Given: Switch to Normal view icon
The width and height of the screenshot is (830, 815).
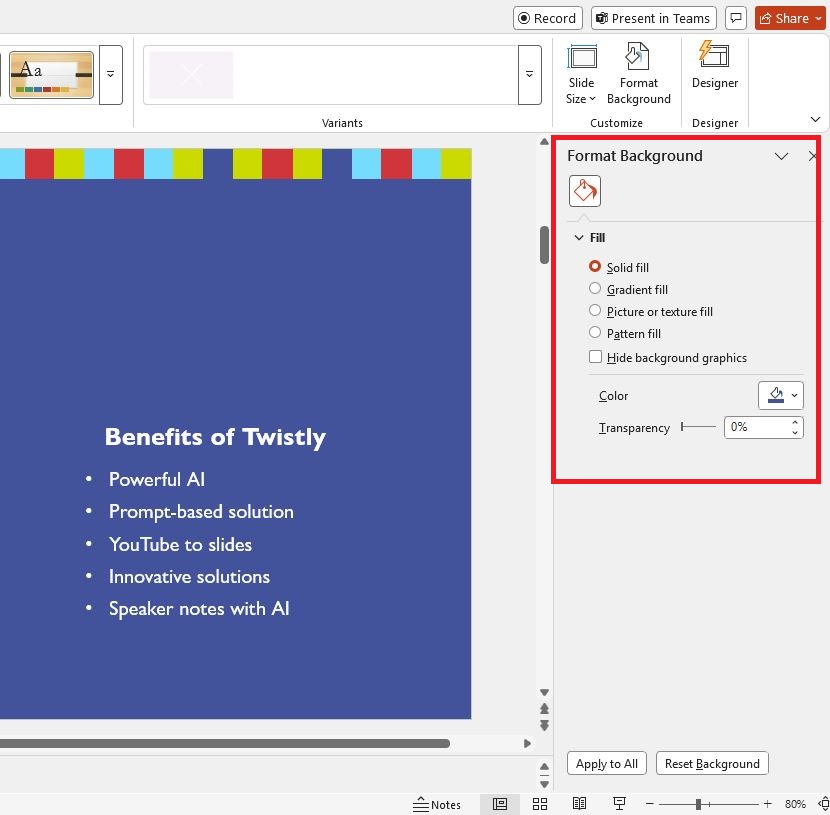Looking at the screenshot, I should click(x=500, y=804).
